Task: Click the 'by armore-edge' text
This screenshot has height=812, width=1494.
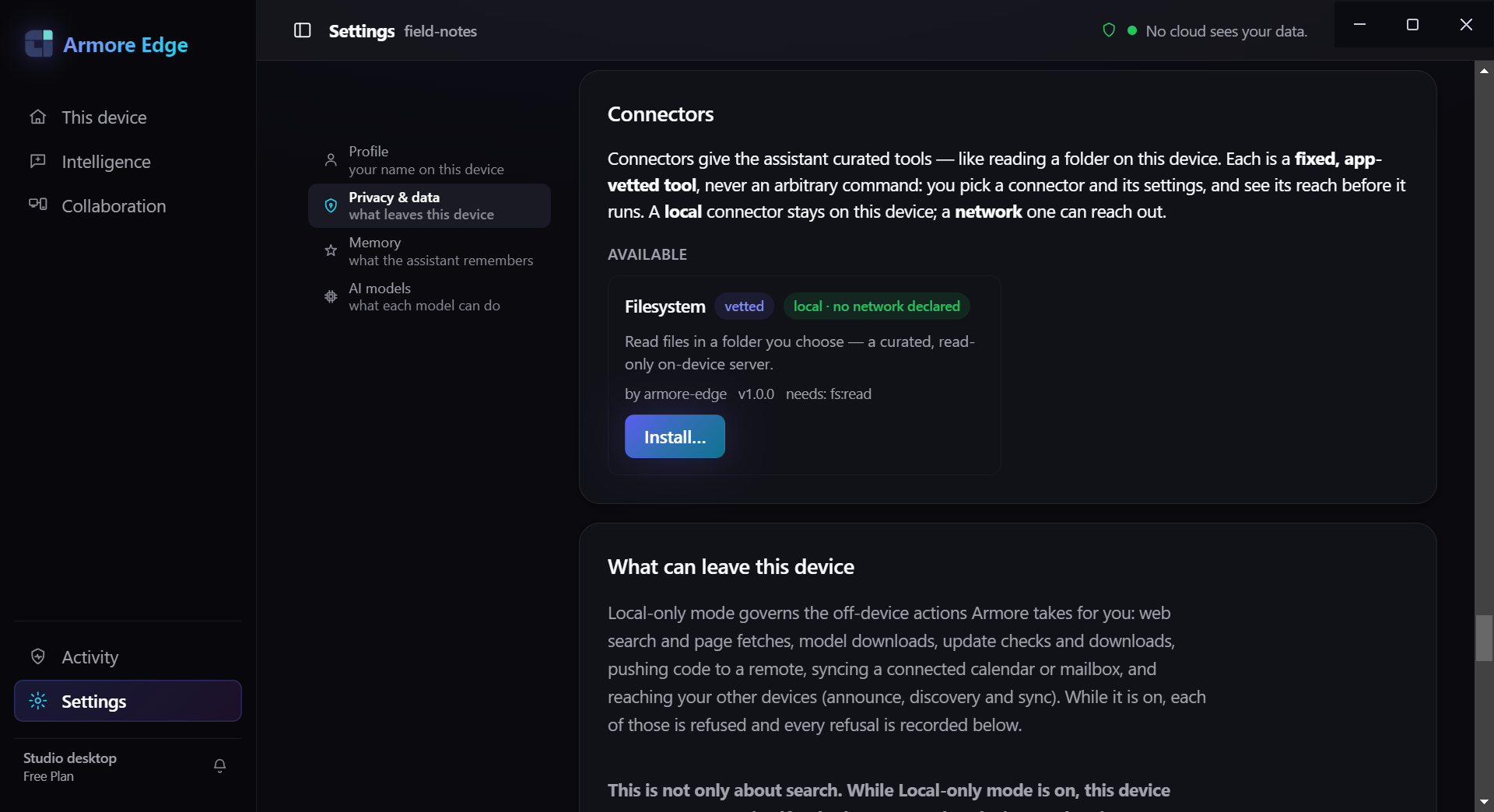Action: pos(675,394)
